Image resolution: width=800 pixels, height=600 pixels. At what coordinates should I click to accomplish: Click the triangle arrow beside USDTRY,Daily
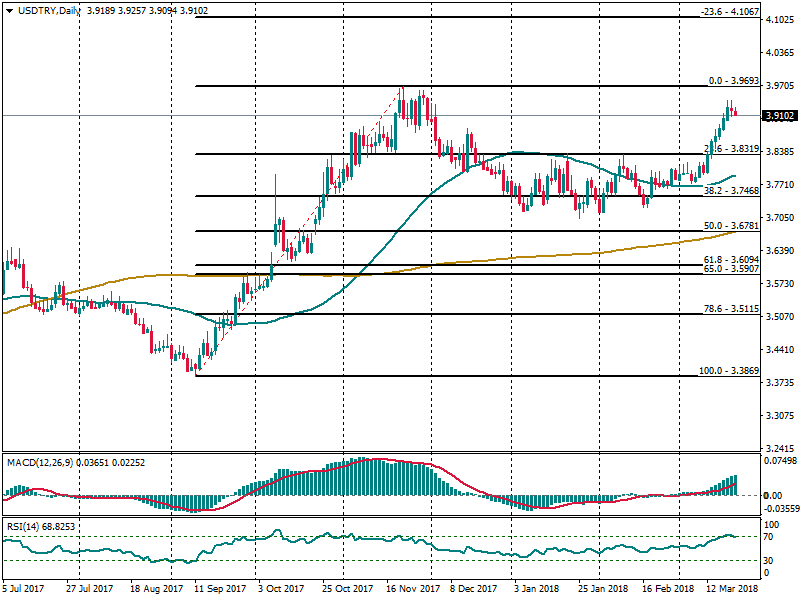pyautogui.click(x=8, y=10)
